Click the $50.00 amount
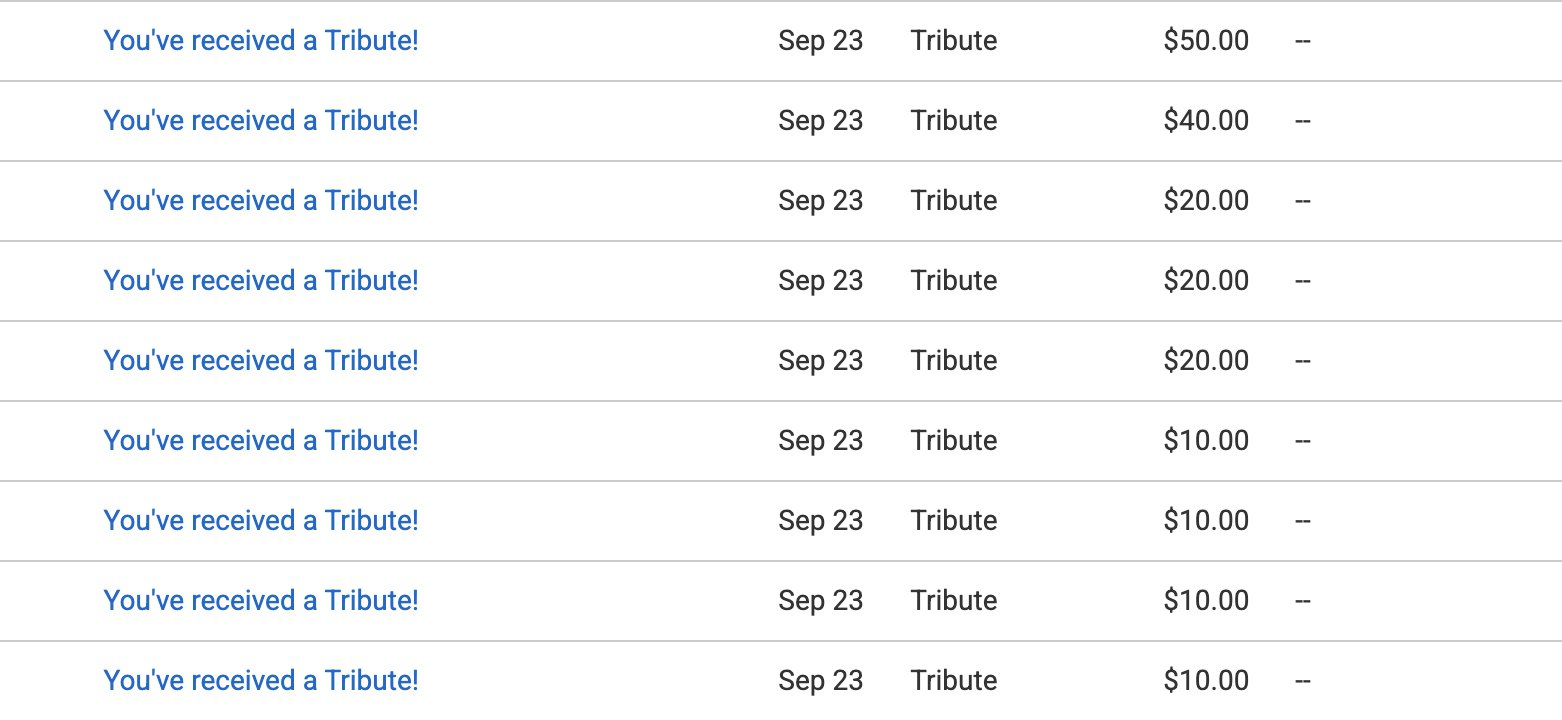 click(x=1206, y=41)
